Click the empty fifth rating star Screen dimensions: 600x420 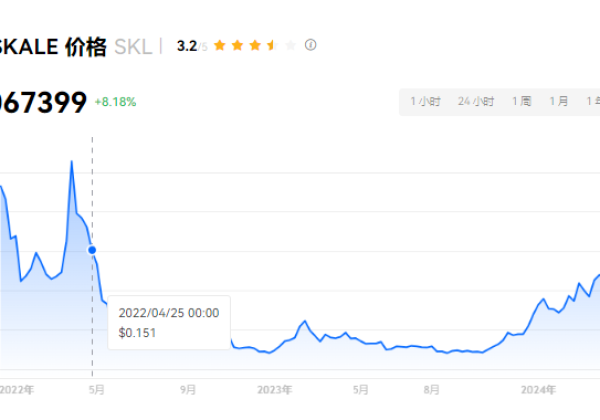290,45
